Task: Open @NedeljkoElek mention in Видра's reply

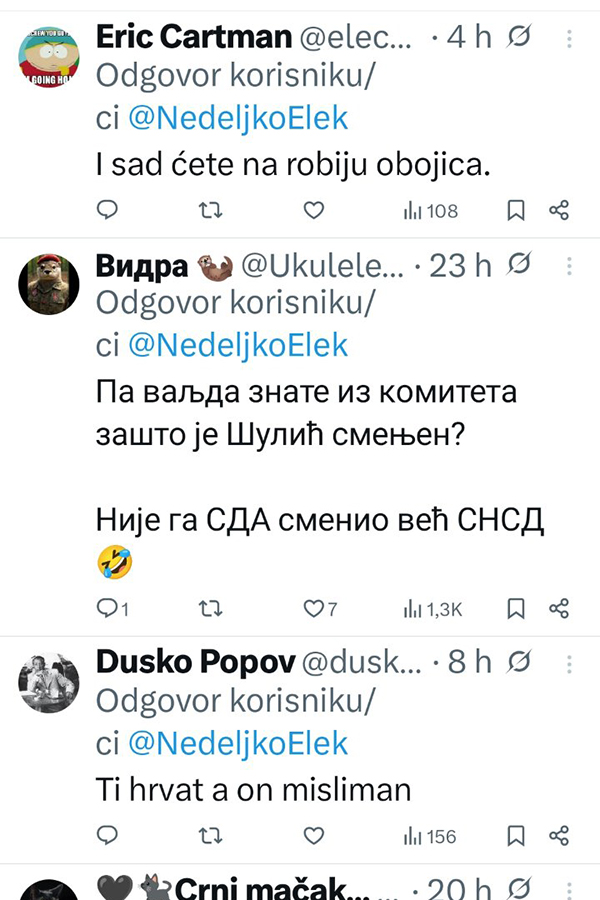Action: click(238, 345)
